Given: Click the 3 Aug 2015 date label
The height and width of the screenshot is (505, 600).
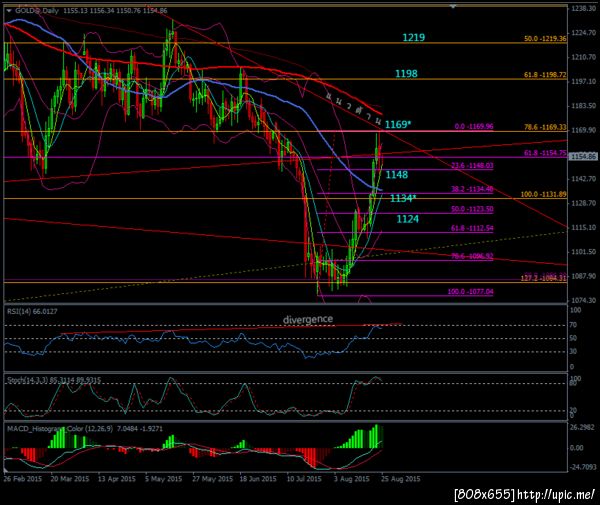Looking at the screenshot, I should point(352,479).
